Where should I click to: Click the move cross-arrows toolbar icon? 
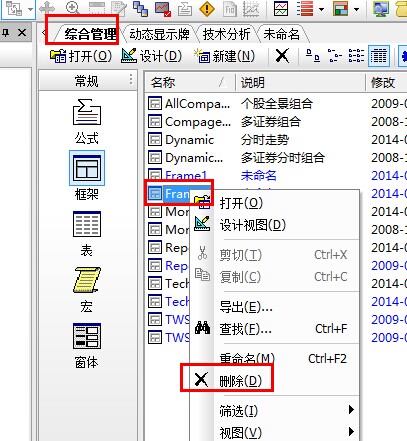[x=47, y=8]
